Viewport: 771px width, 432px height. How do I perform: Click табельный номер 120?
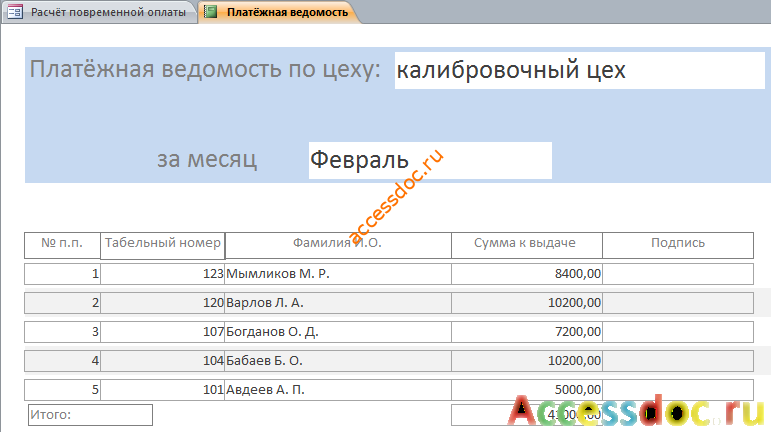pyautogui.click(x=163, y=303)
